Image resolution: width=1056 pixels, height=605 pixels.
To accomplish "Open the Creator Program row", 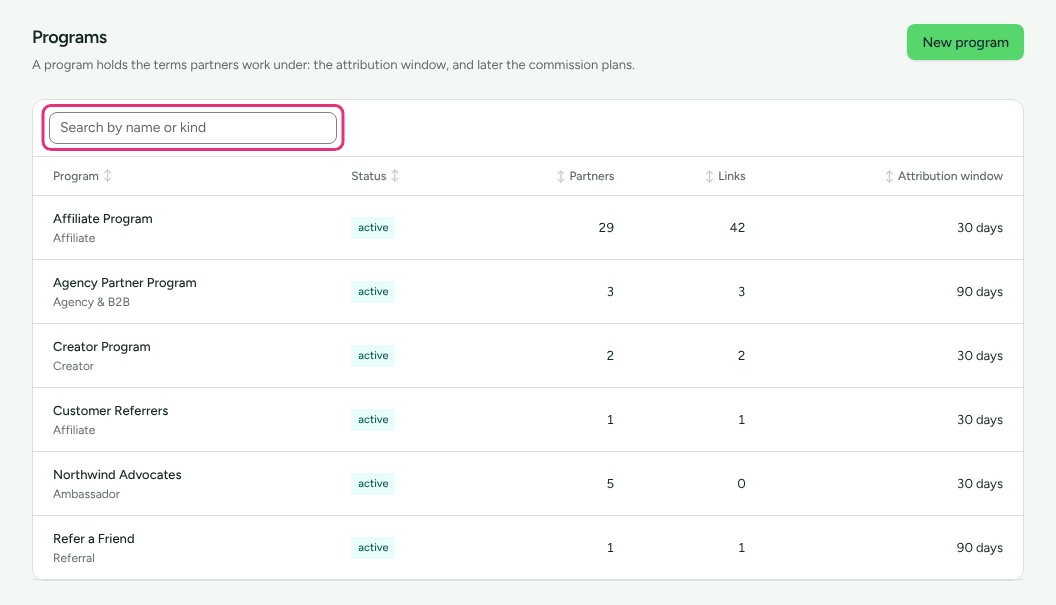I will [x=528, y=356].
